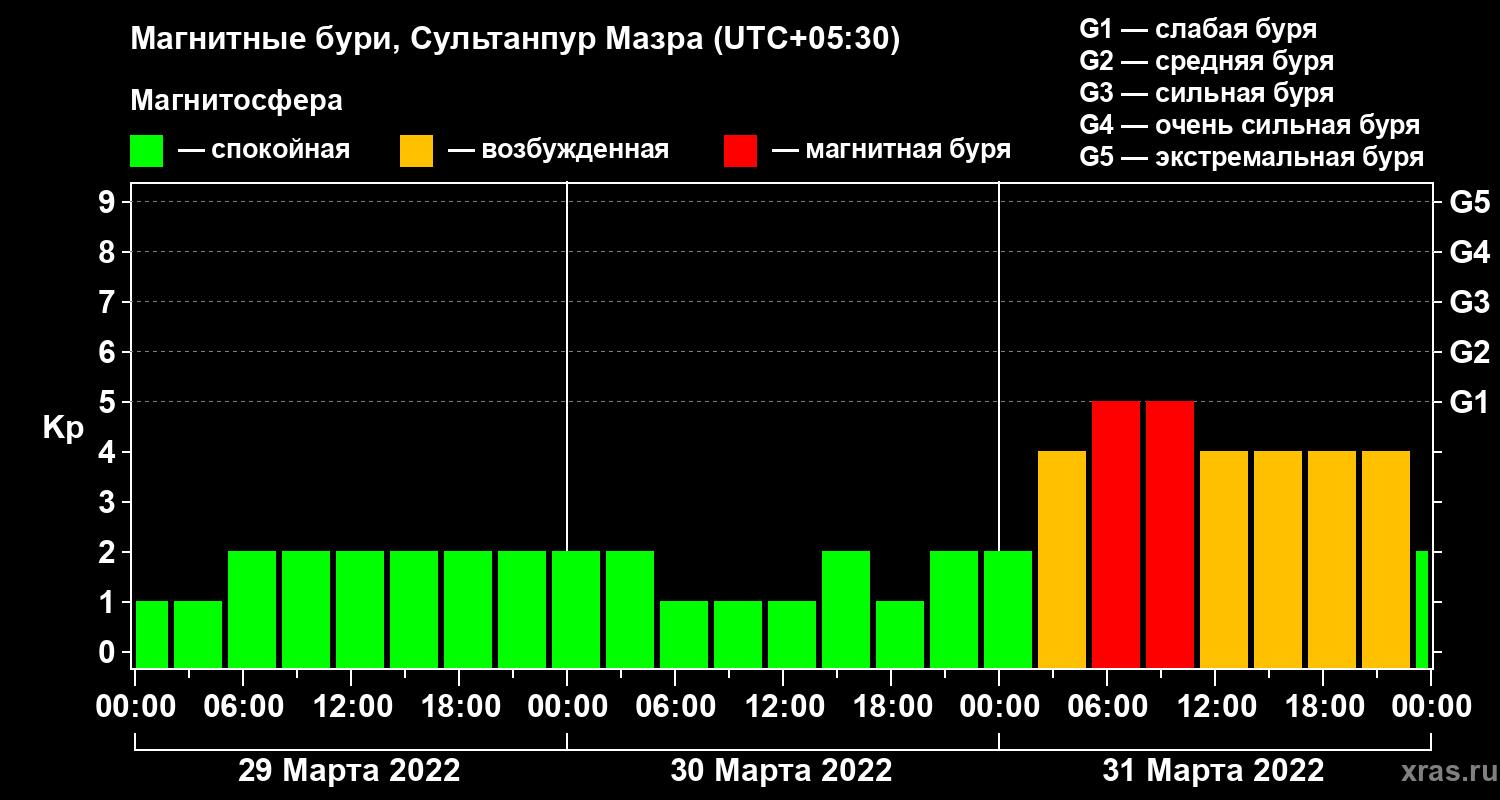Click the G3 label on right axis
Viewport: 1500px width, 800px height.
(1469, 302)
